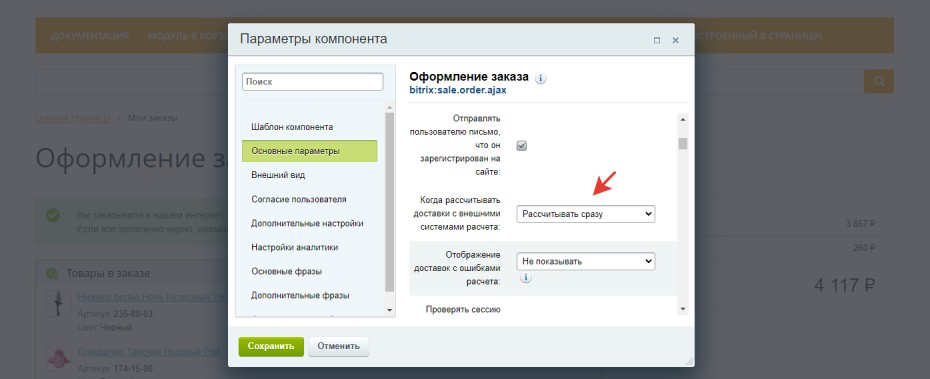Click the Поиск field in dialog
This screenshot has height=379, width=930.
(x=313, y=82)
